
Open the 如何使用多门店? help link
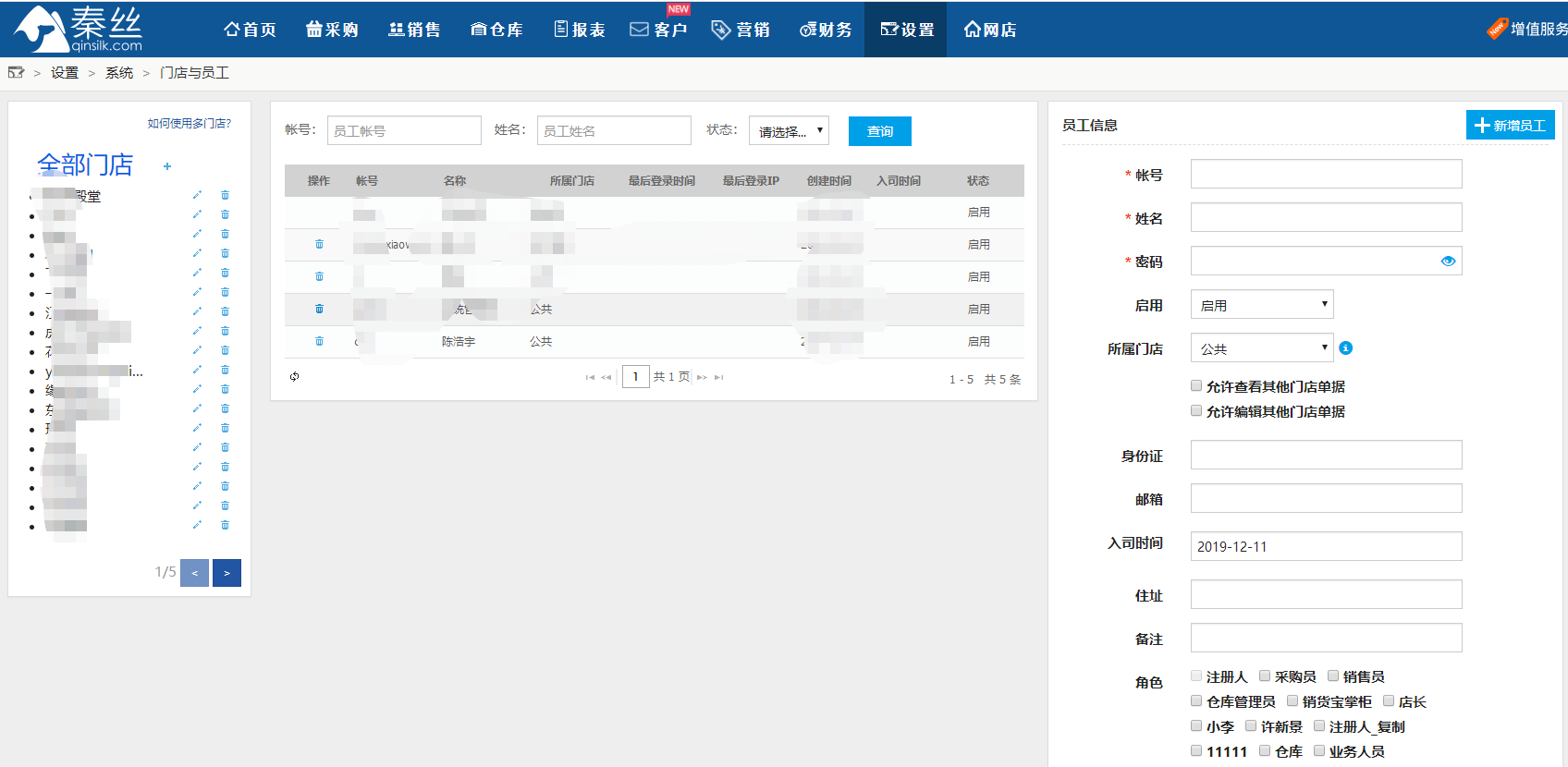click(x=190, y=123)
